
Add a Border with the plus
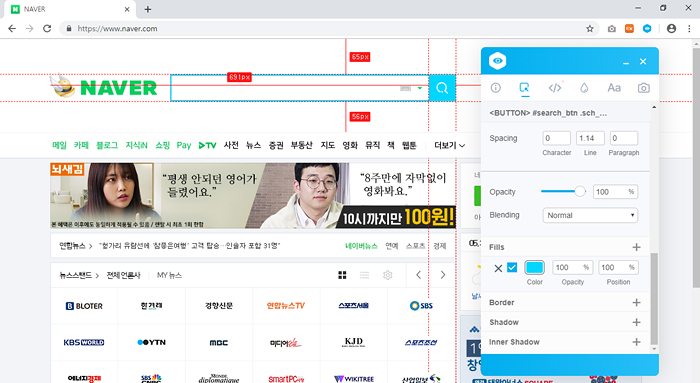pyautogui.click(x=637, y=302)
